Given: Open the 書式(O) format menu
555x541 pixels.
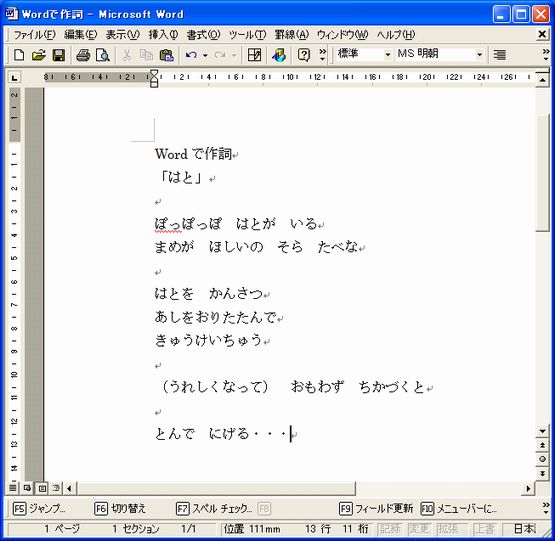Looking at the screenshot, I should pyautogui.click(x=203, y=35).
